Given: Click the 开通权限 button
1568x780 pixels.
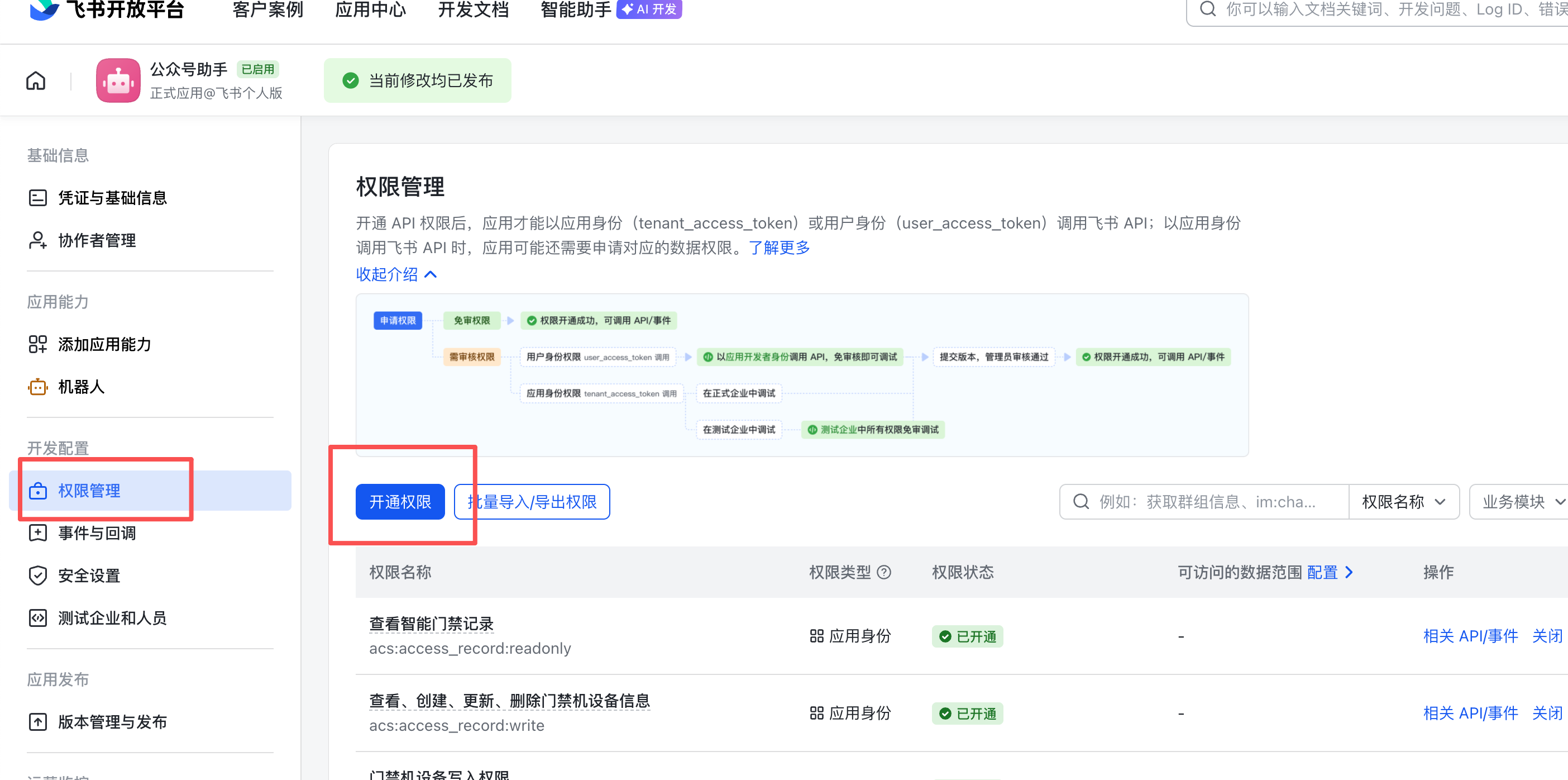Looking at the screenshot, I should coord(400,502).
